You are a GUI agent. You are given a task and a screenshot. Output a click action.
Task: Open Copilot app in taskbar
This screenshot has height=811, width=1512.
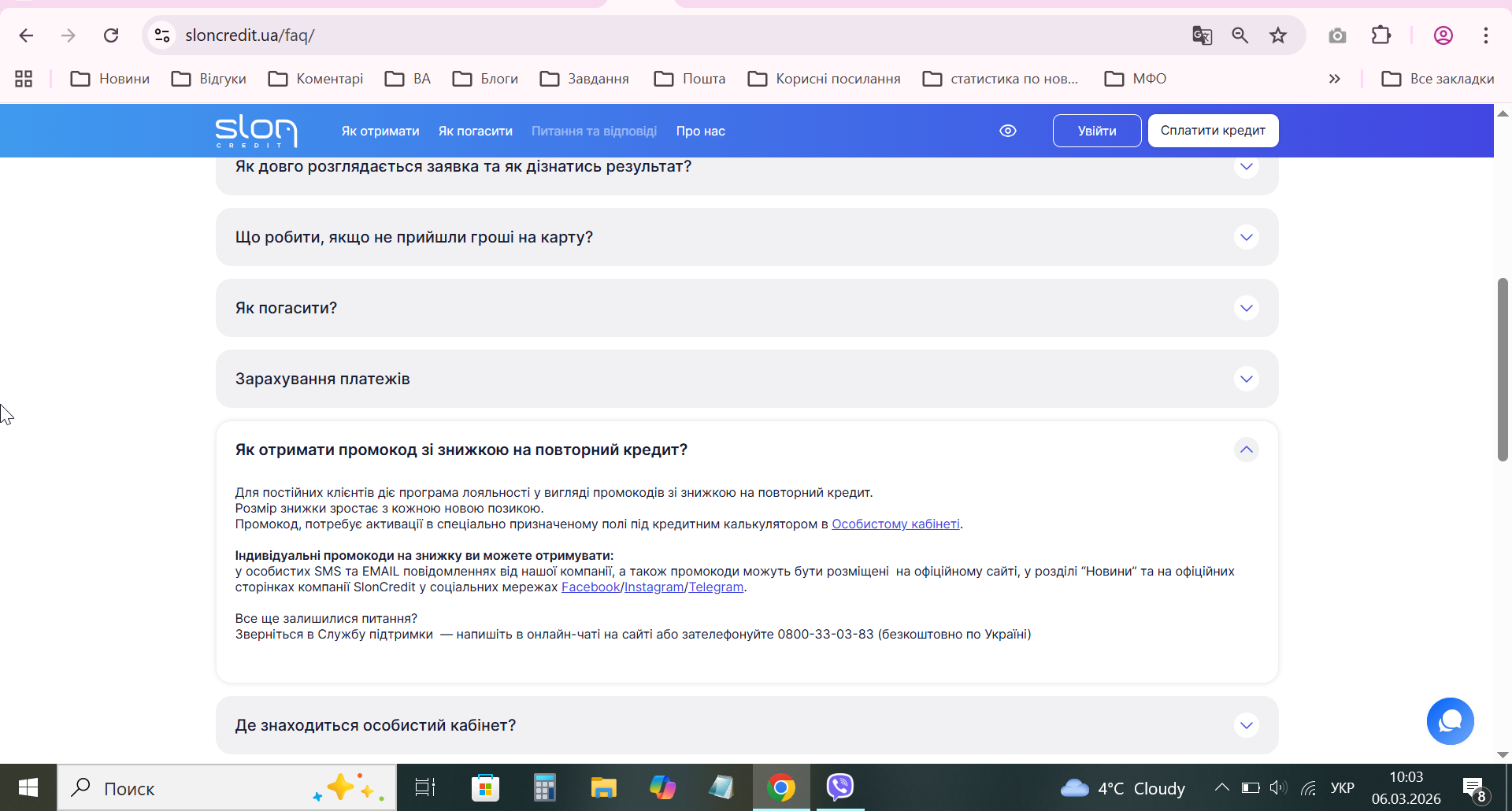[x=662, y=787]
